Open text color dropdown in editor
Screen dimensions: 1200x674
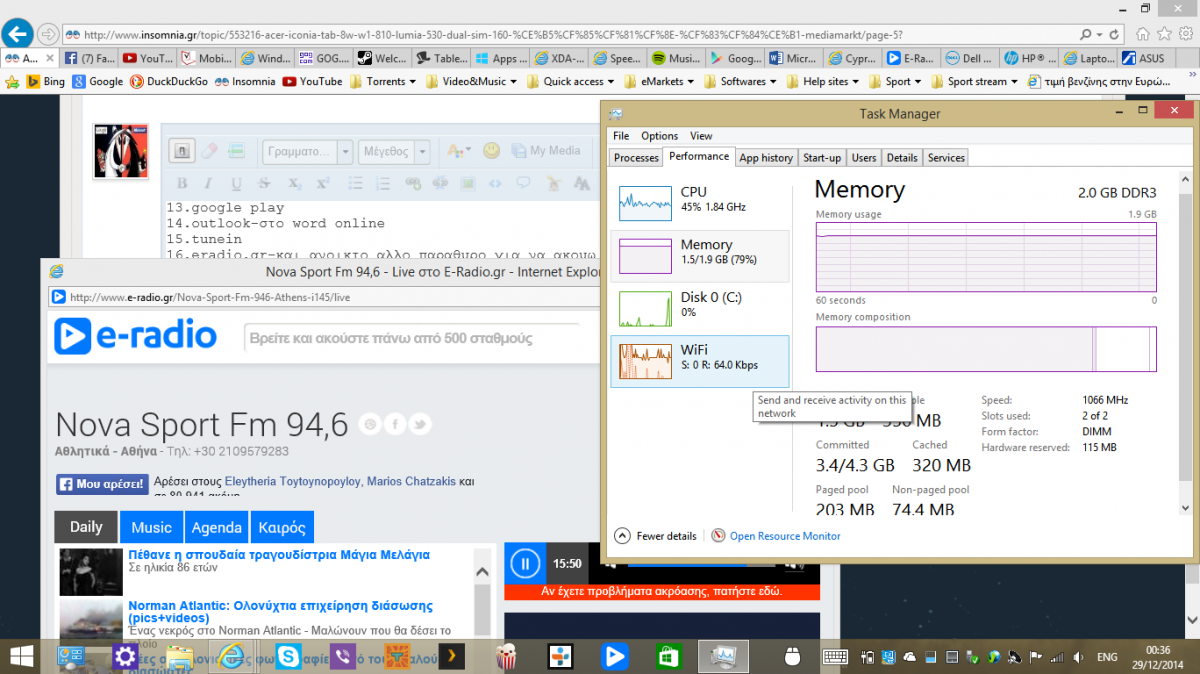pyautogui.click(x=458, y=151)
